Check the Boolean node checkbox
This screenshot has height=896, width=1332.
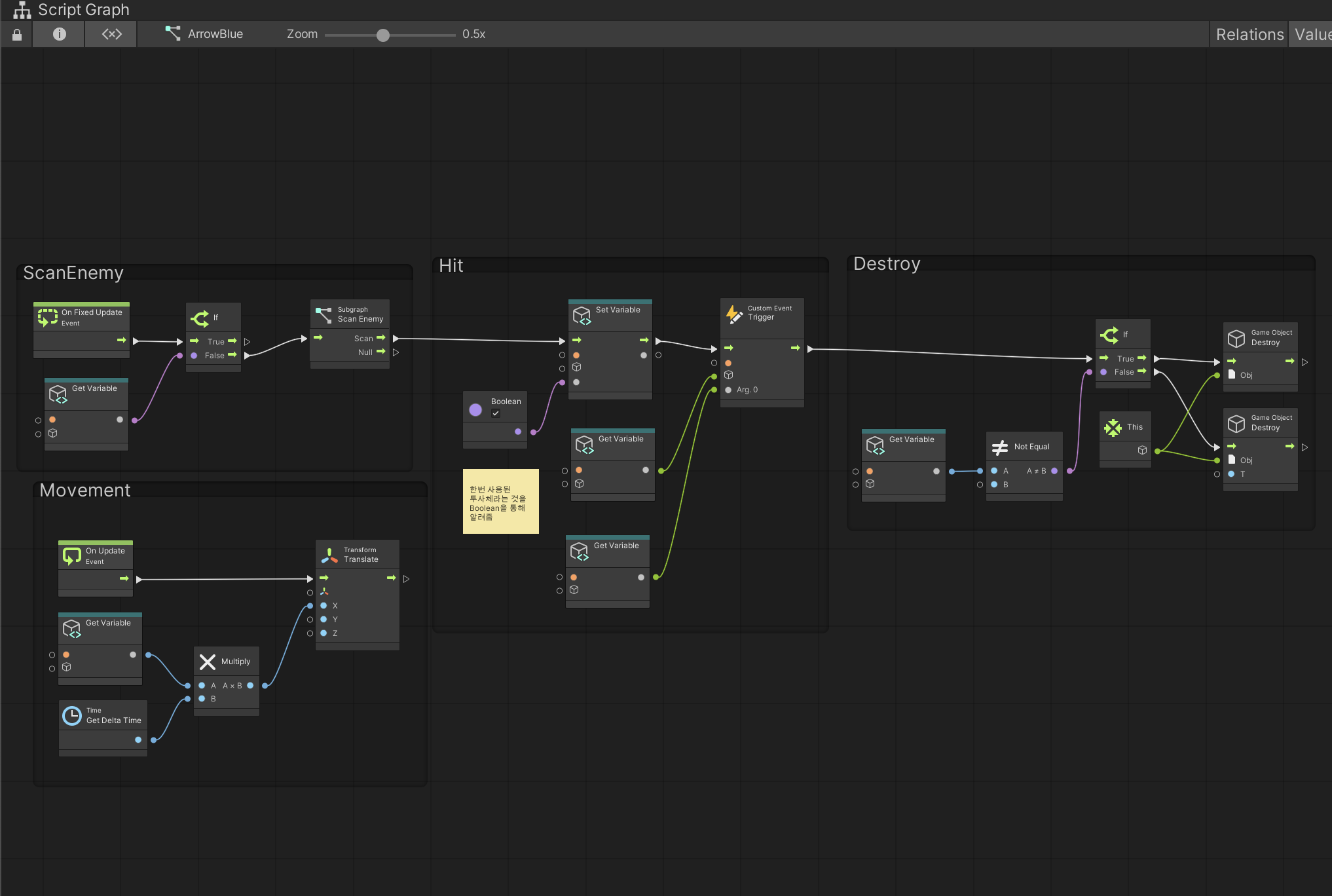click(x=496, y=413)
